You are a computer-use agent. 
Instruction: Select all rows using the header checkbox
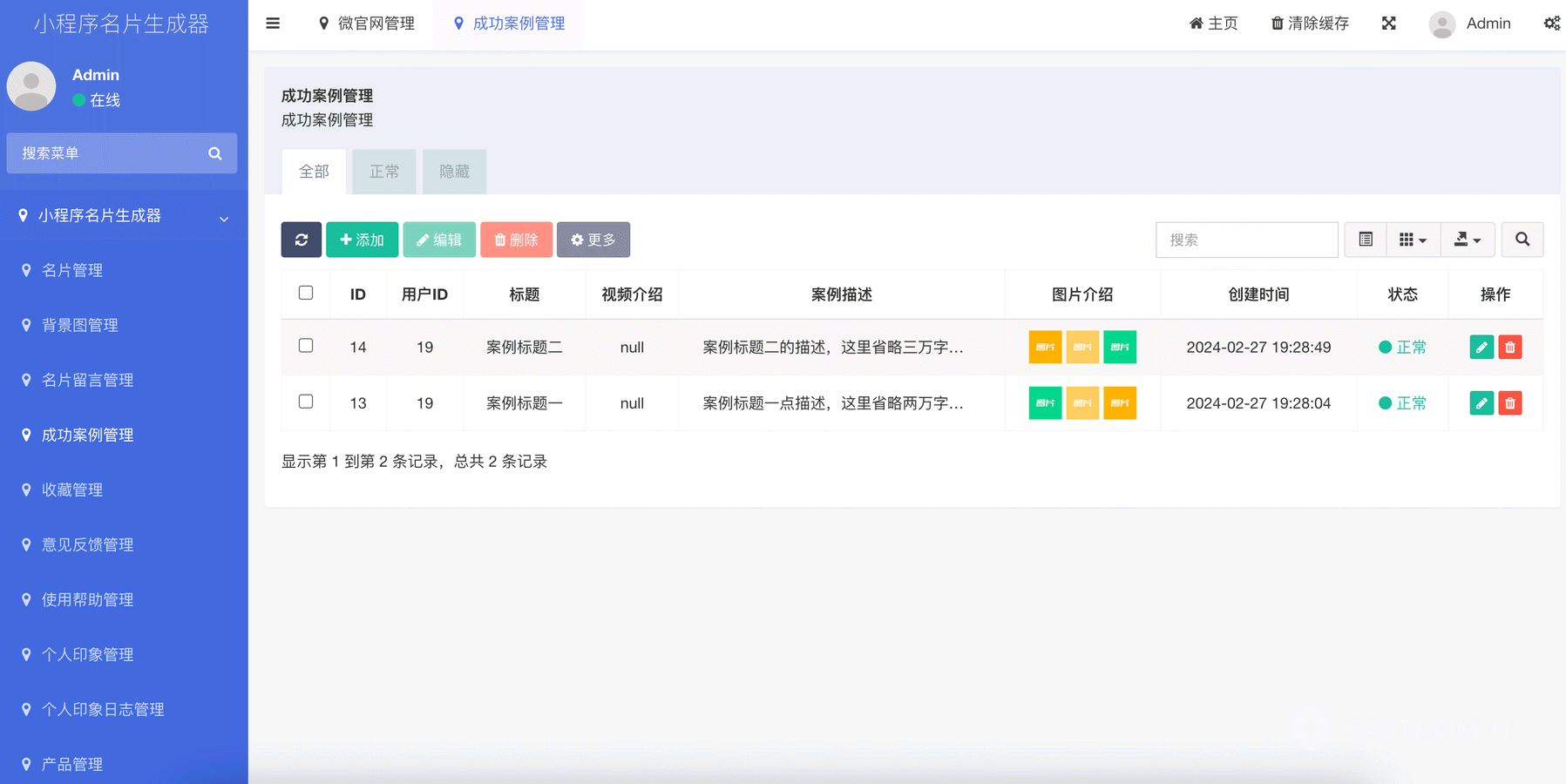[x=306, y=294]
